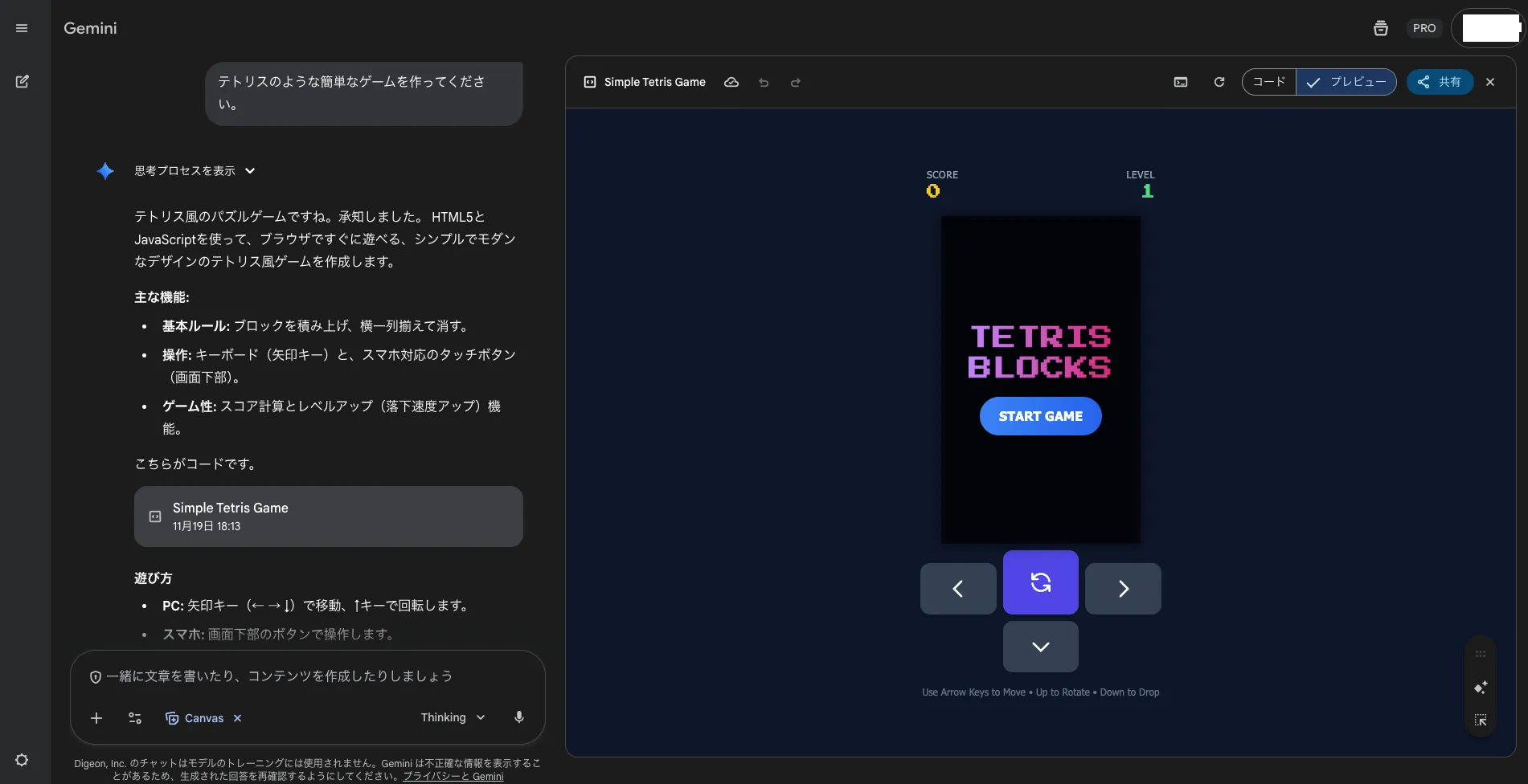
Task: Select the Canvas tool chip
Action: (195, 718)
